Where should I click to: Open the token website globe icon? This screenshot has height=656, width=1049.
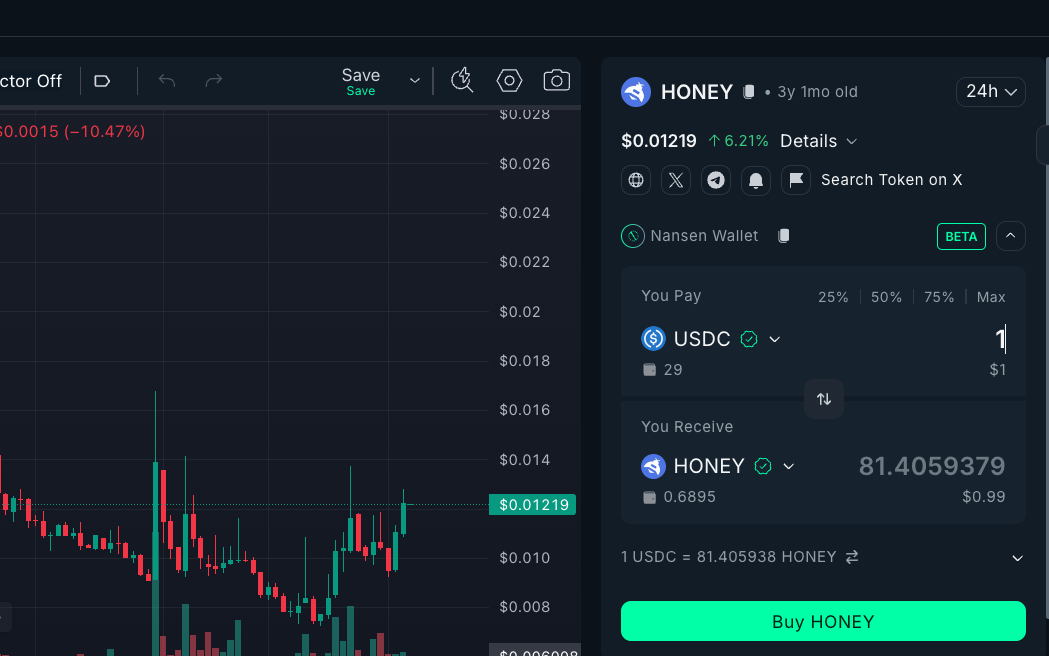point(636,180)
